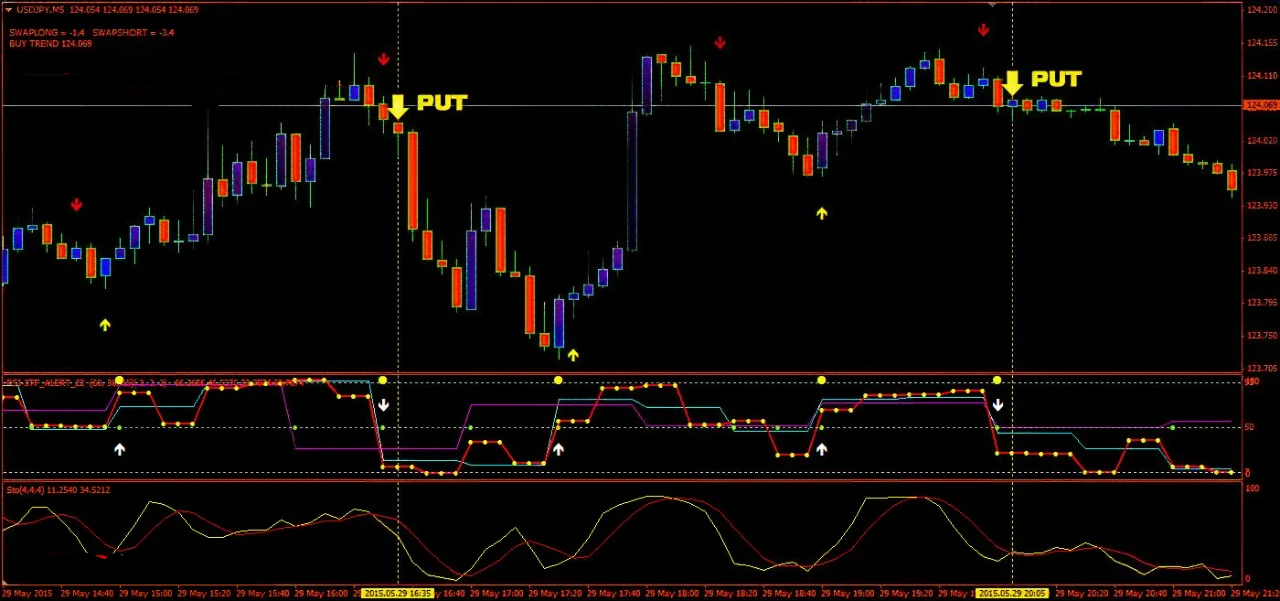Click the leftmost white up arrow in RSI panel
This screenshot has height=601, width=1280.
[119, 449]
